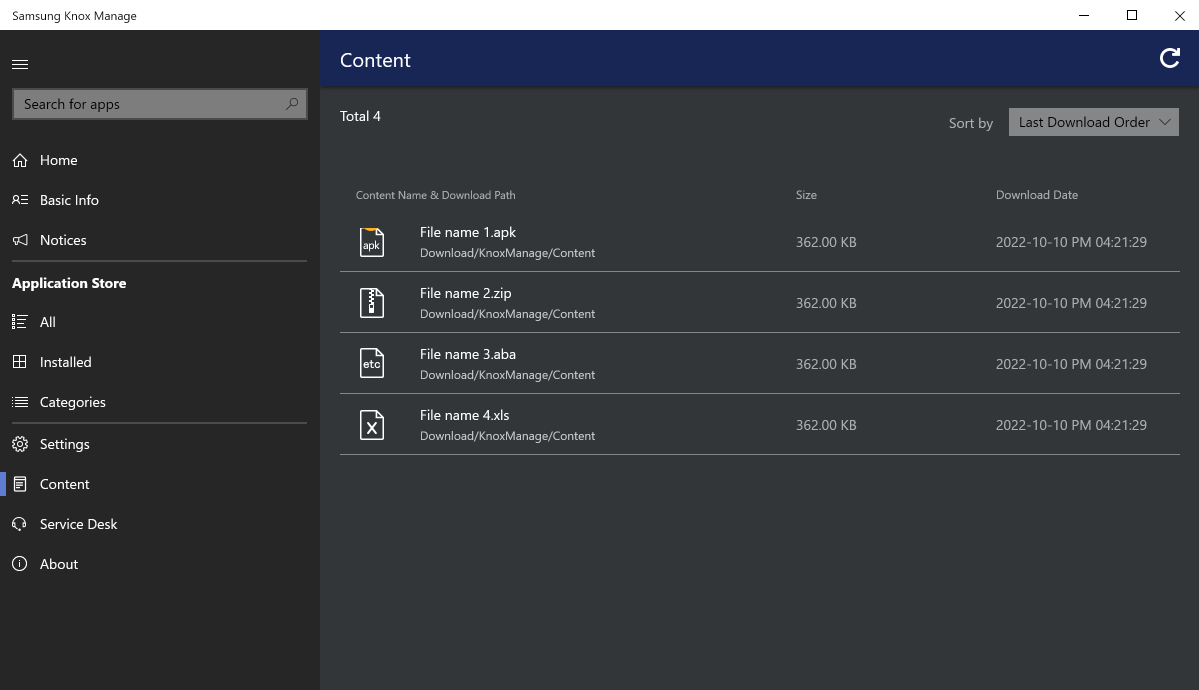Screen dimensions: 1199x690
Task: Click the download date of File name 4.xls
Action: pos(1071,425)
